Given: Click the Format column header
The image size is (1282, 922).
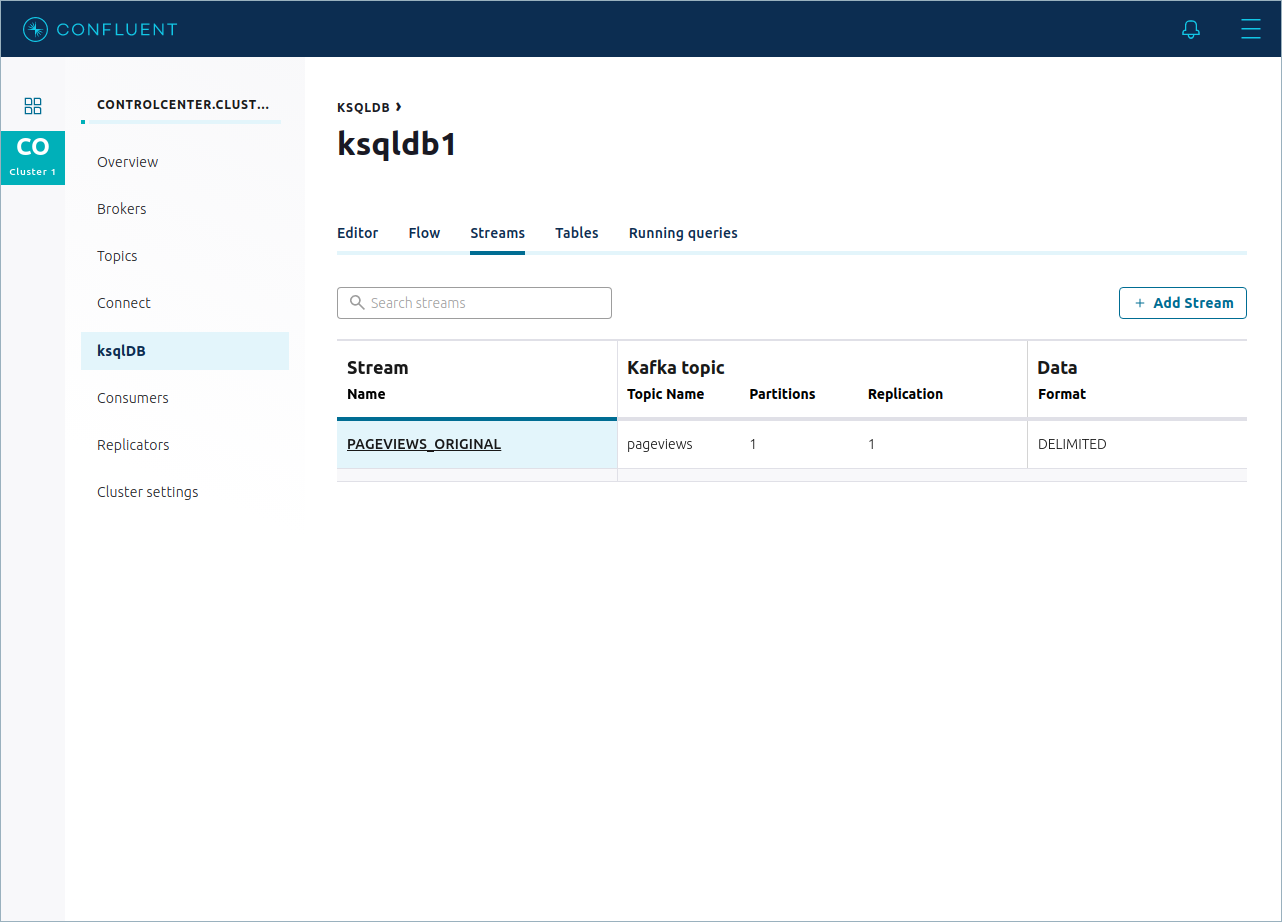Looking at the screenshot, I should (1061, 394).
